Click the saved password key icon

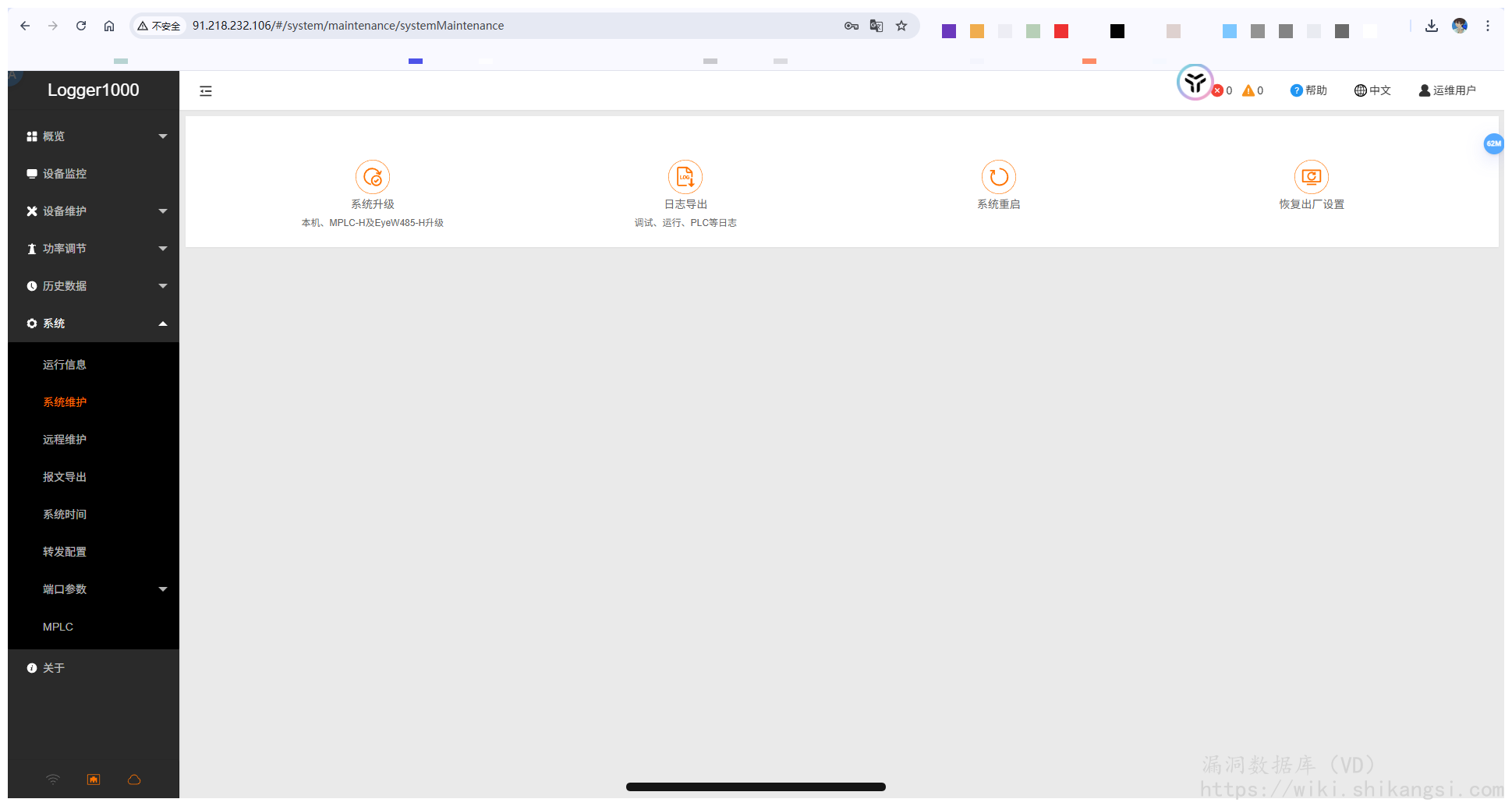click(x=852, y=26)
